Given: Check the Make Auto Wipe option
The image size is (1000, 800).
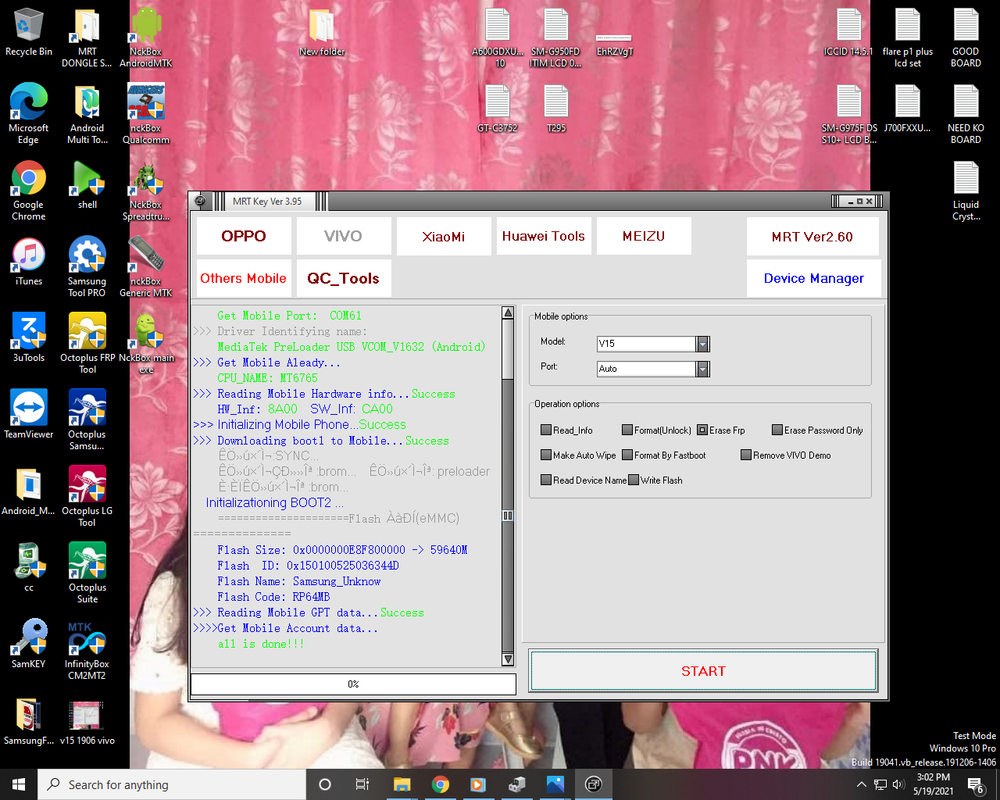Looking at the screenshot, I should 546,455.
